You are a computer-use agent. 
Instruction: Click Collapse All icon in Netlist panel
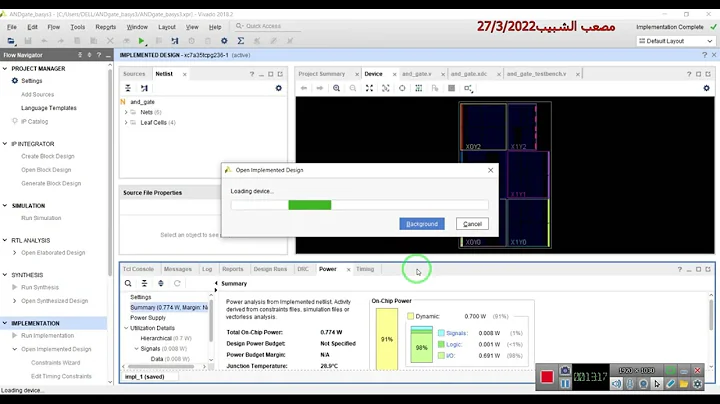(128, 88)
